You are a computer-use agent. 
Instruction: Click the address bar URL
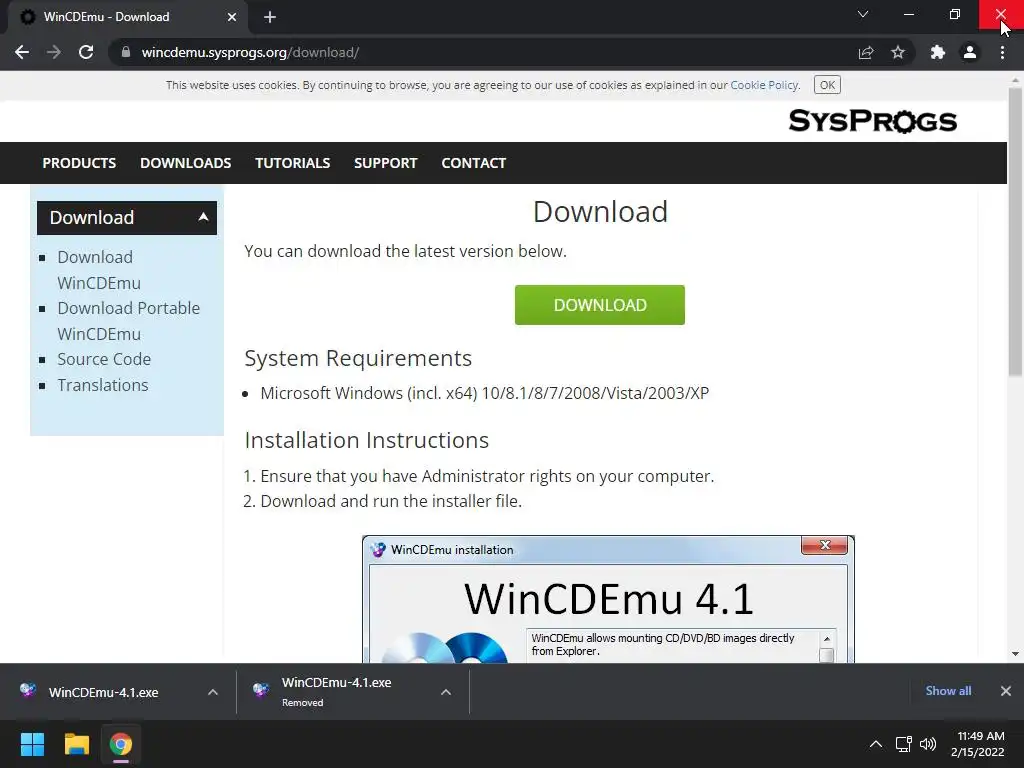(x=250, y=52)
